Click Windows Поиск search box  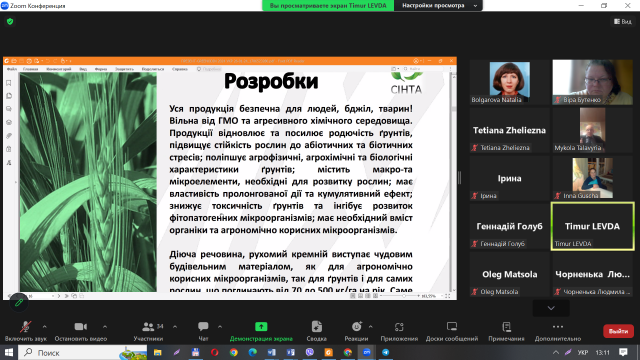pyautogui.click(x=83, y=352)
